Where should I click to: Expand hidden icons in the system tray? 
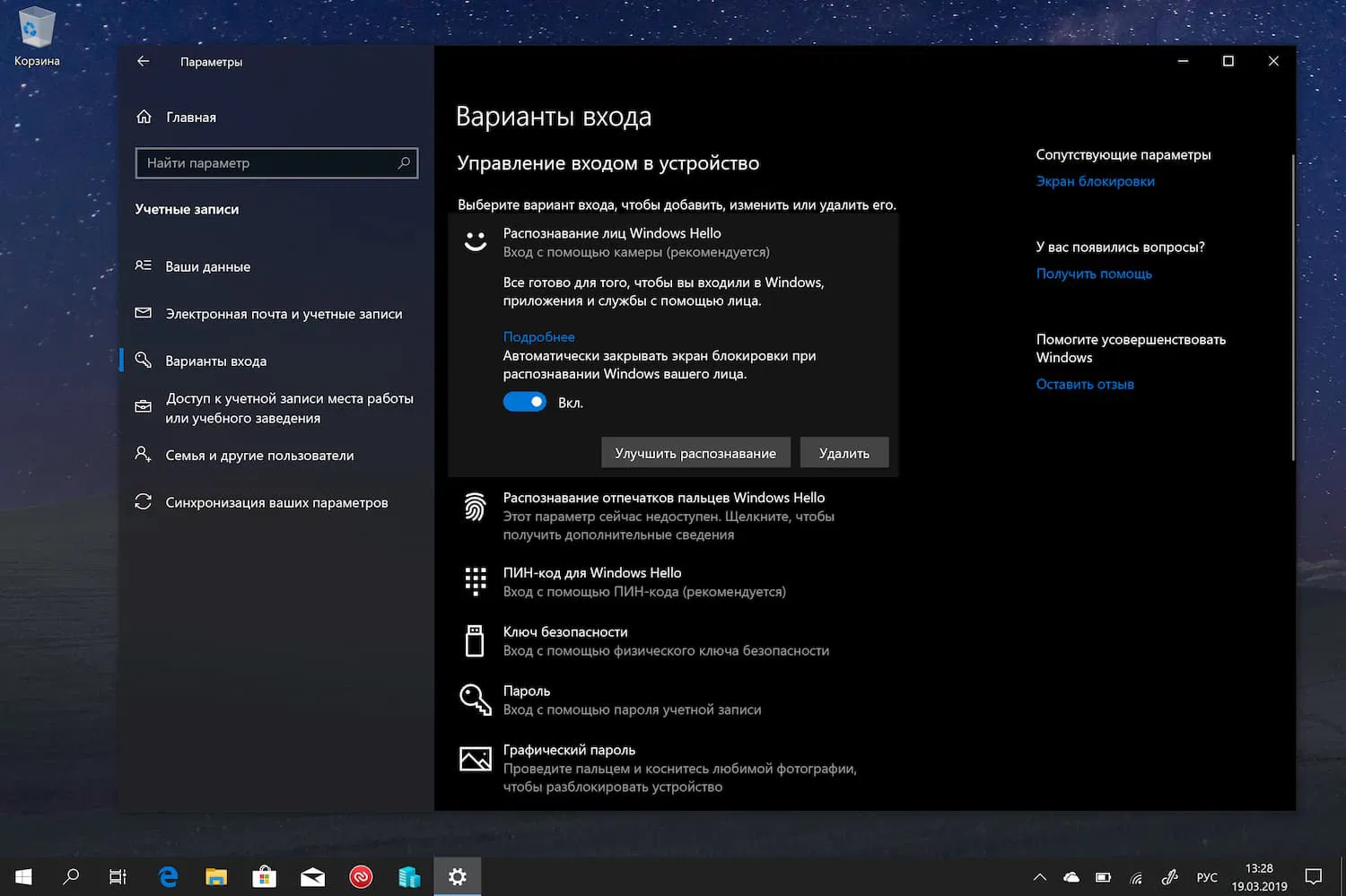coord(1039,876)
